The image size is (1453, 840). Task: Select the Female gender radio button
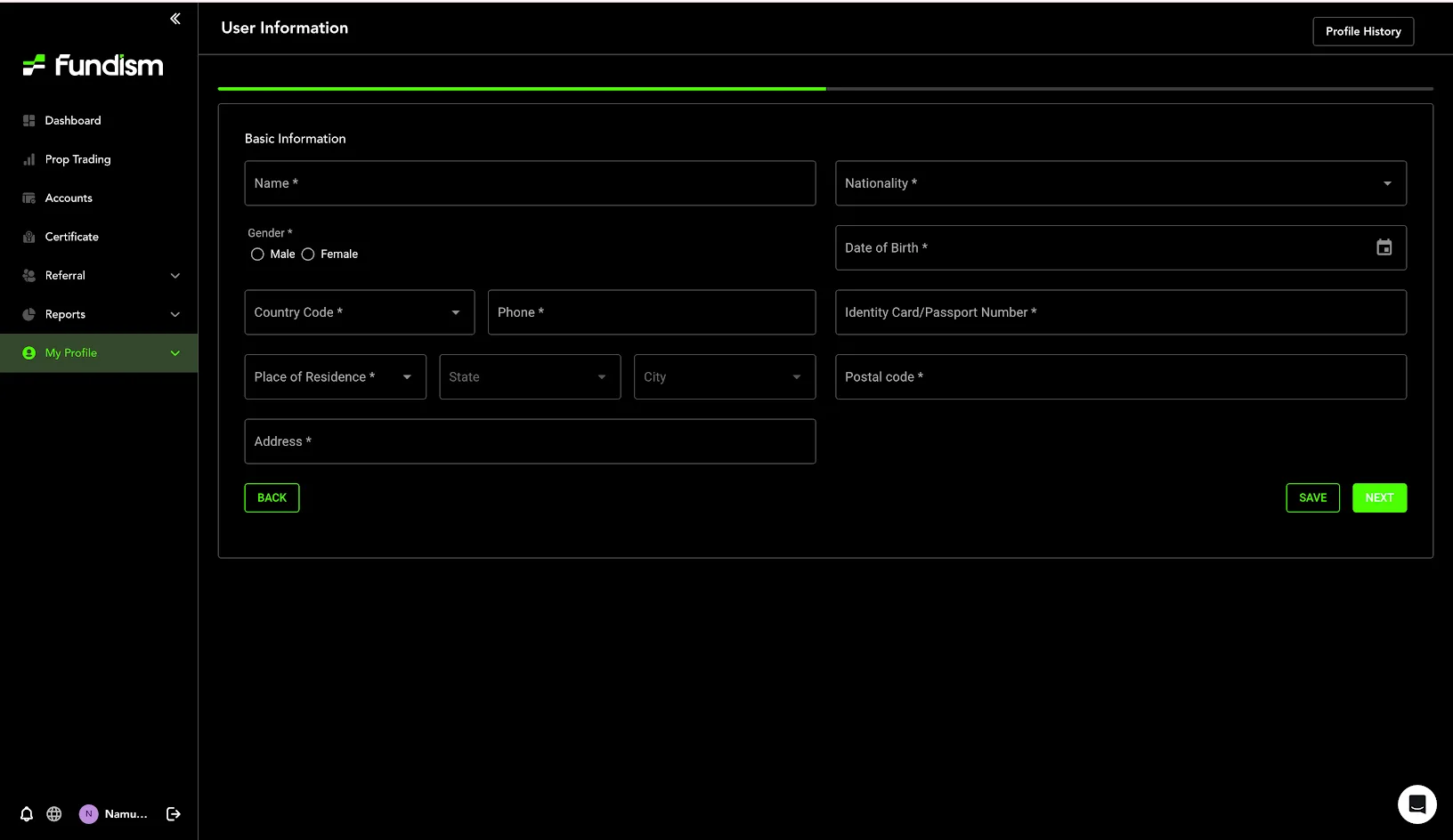308,254
